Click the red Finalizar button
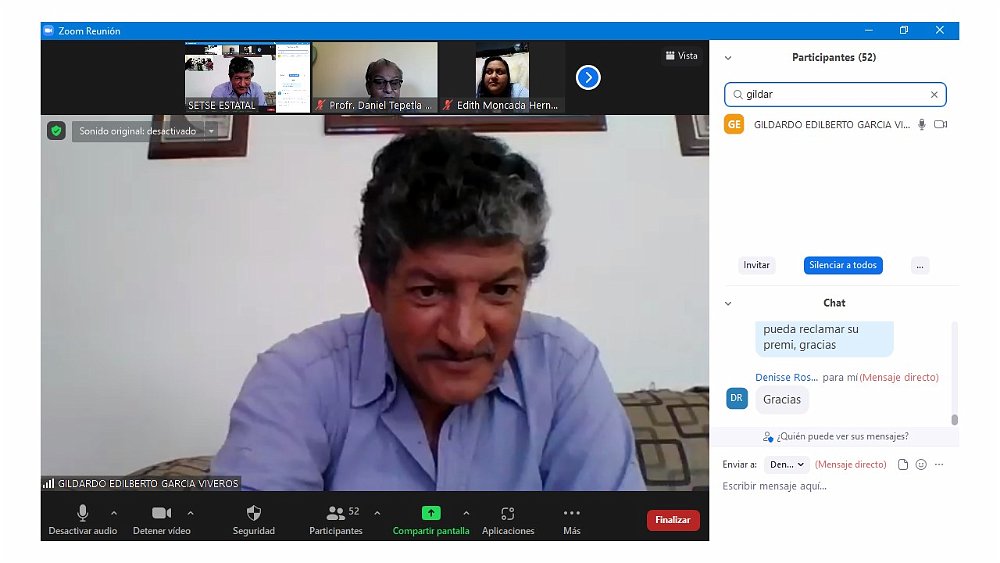The width and height of the screenshot is (1000, 563). pos(673,520)
